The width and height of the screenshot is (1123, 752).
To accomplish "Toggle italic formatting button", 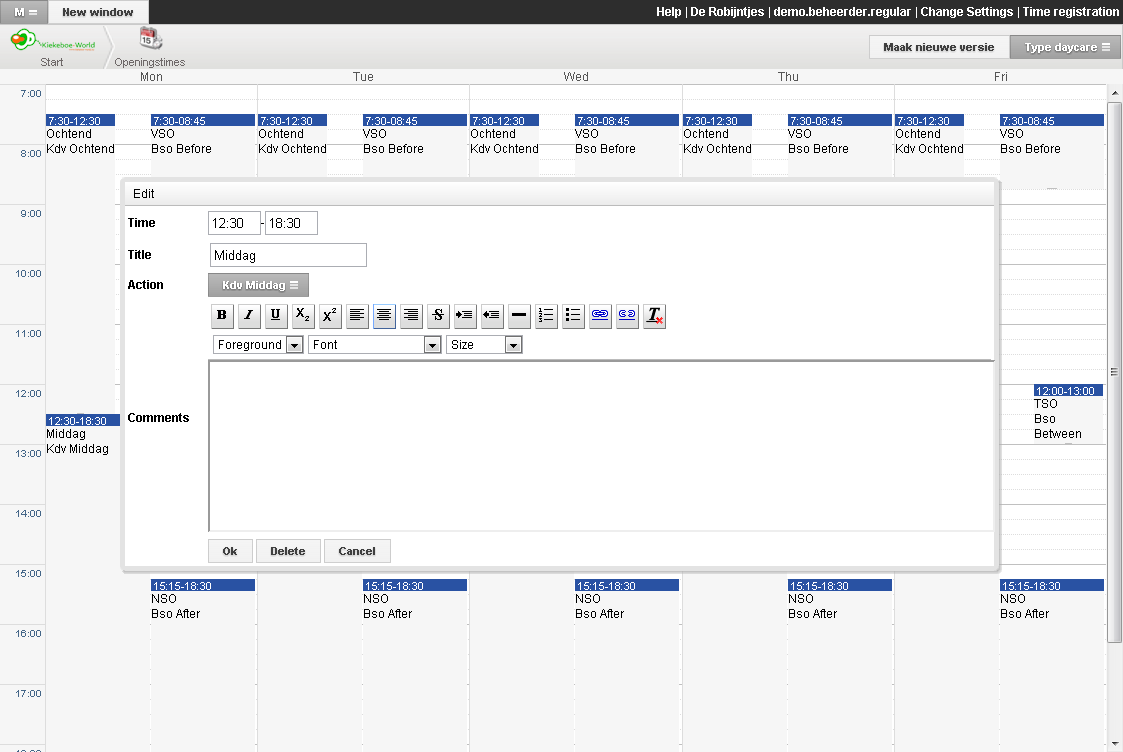I will click(x=249, y=316).
